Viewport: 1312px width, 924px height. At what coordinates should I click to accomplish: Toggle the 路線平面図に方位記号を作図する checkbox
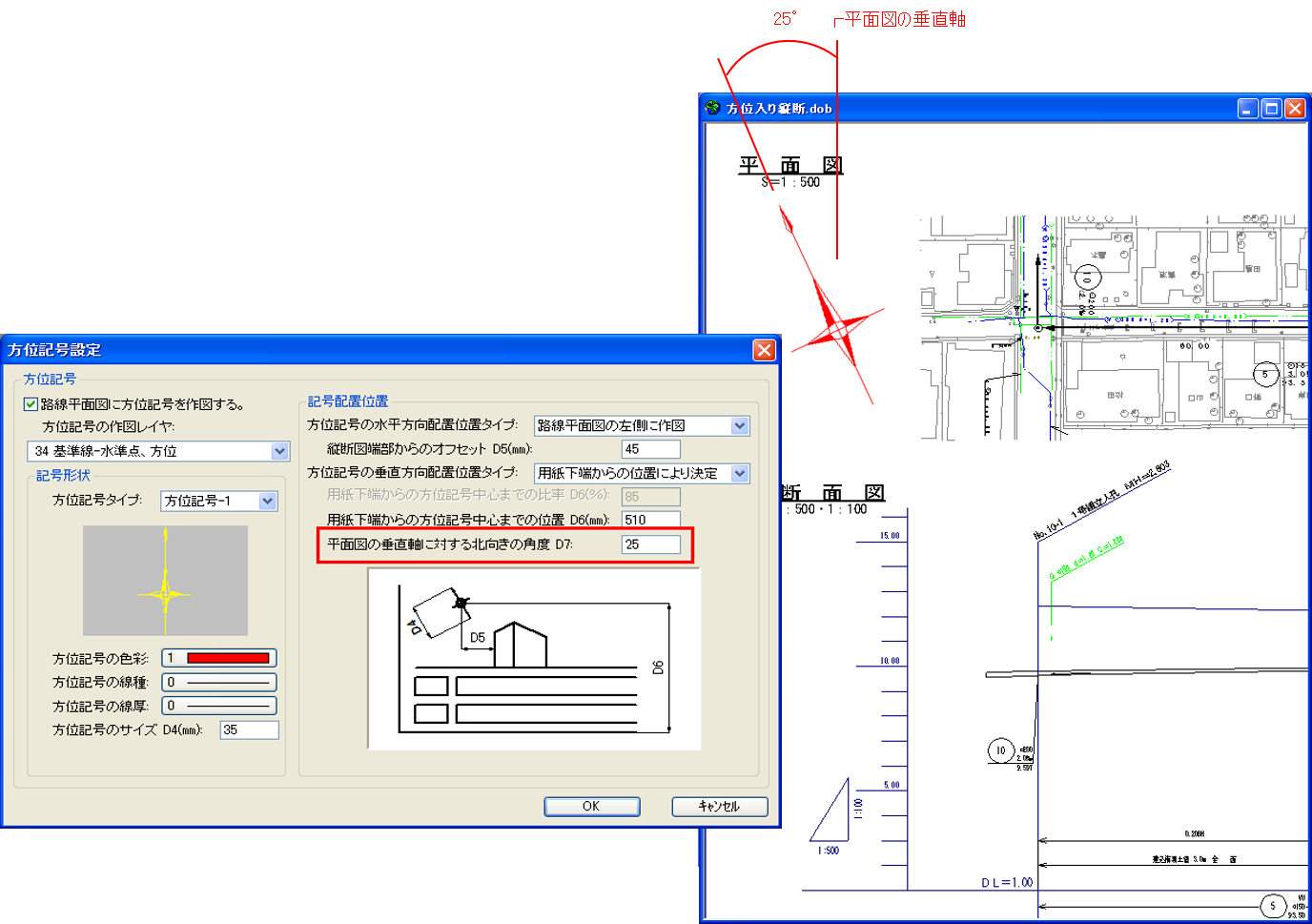click(x=31, y=404)
